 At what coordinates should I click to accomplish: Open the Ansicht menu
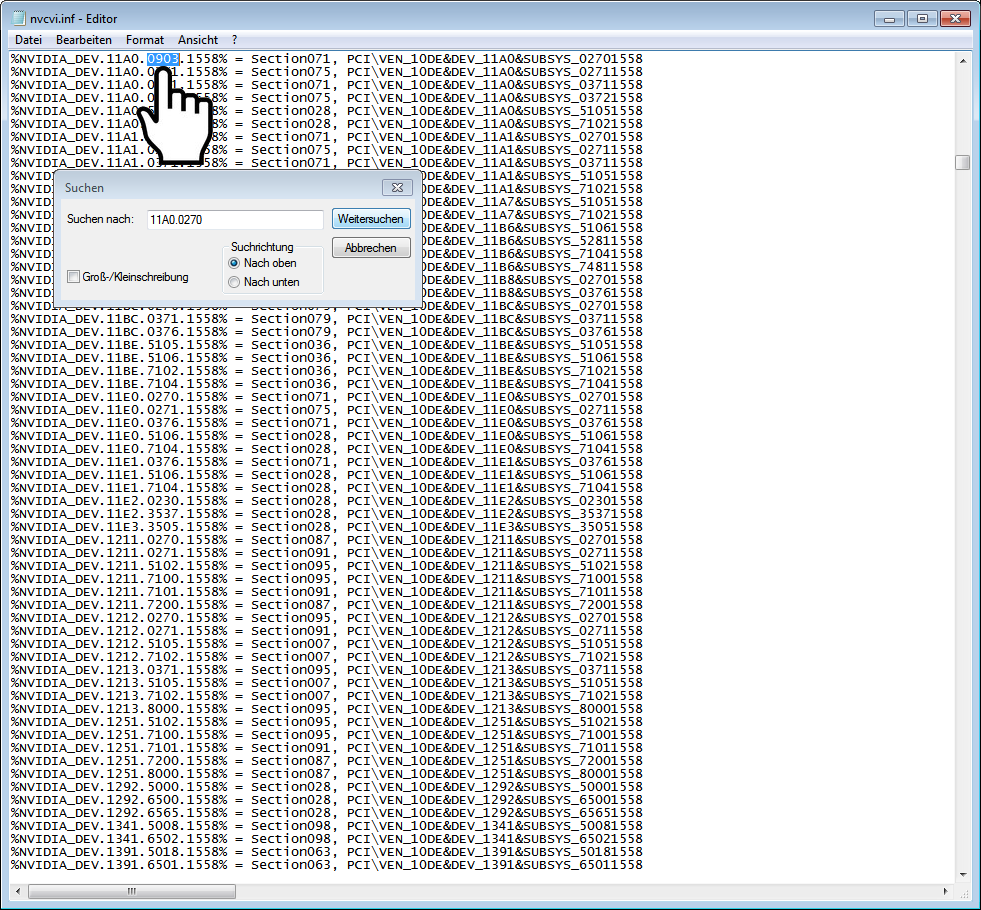[198, 40]
